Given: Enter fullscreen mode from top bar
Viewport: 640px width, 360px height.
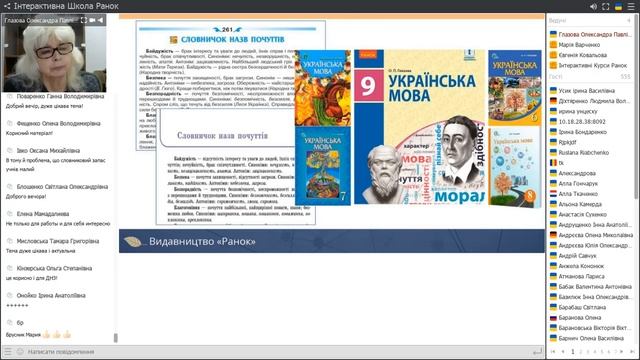Looking at the screenshot, I should pos(606,7).
